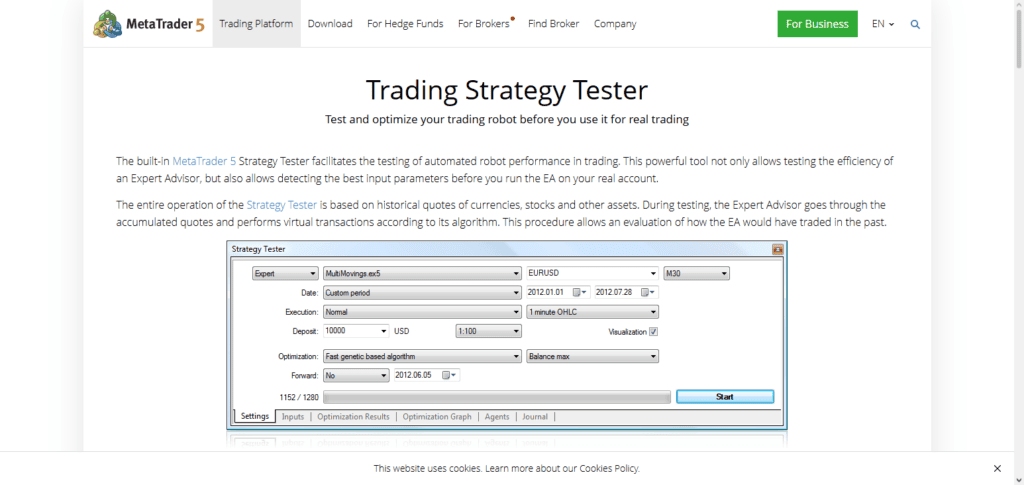
Task: Open the EURUSD symbol dropdown
Action: point(592,274)
